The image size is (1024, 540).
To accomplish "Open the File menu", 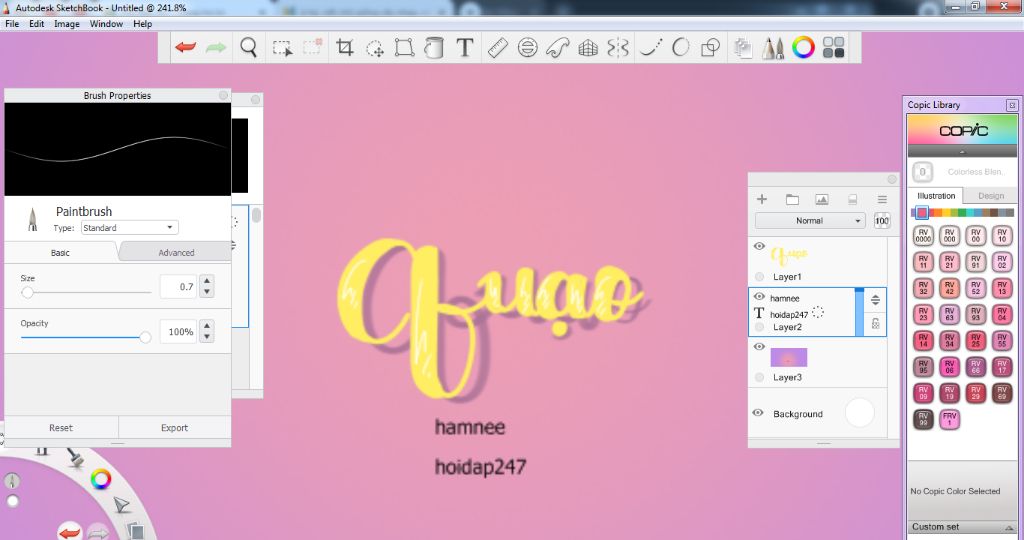I will 12,24.
